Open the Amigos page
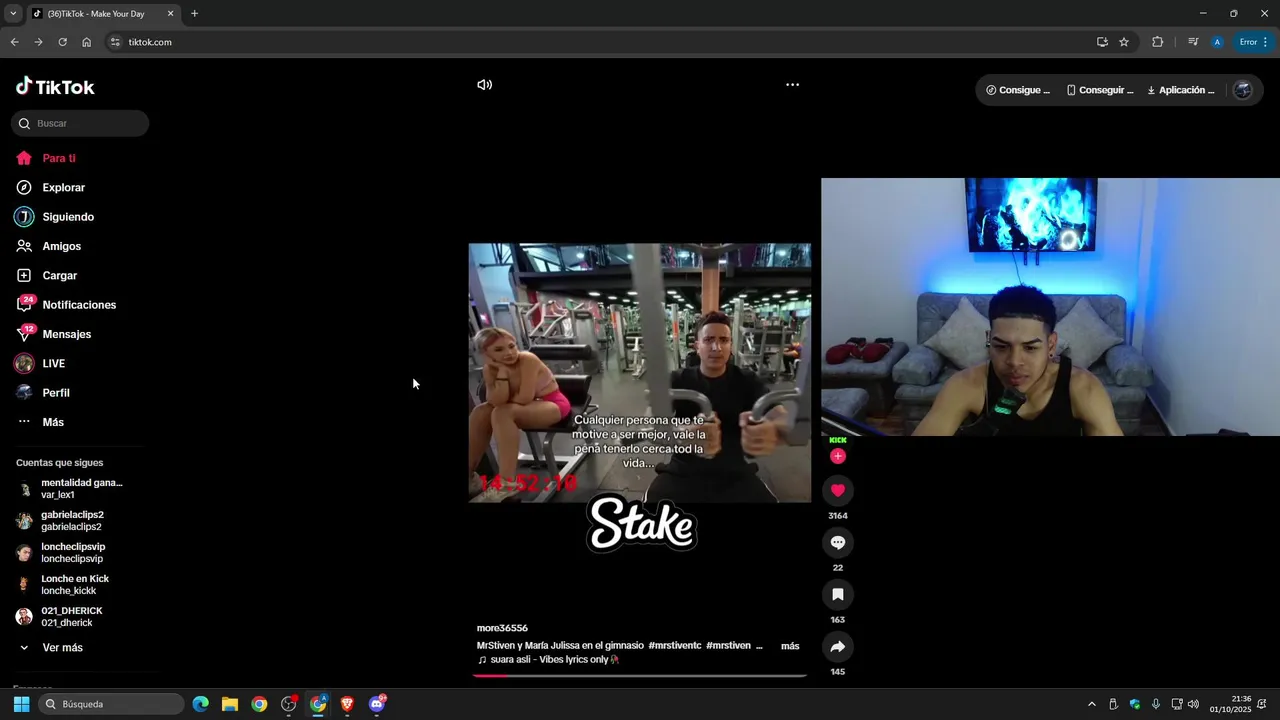The width and height of the screenshot is (1280, 720). click(x=61, y=246)
